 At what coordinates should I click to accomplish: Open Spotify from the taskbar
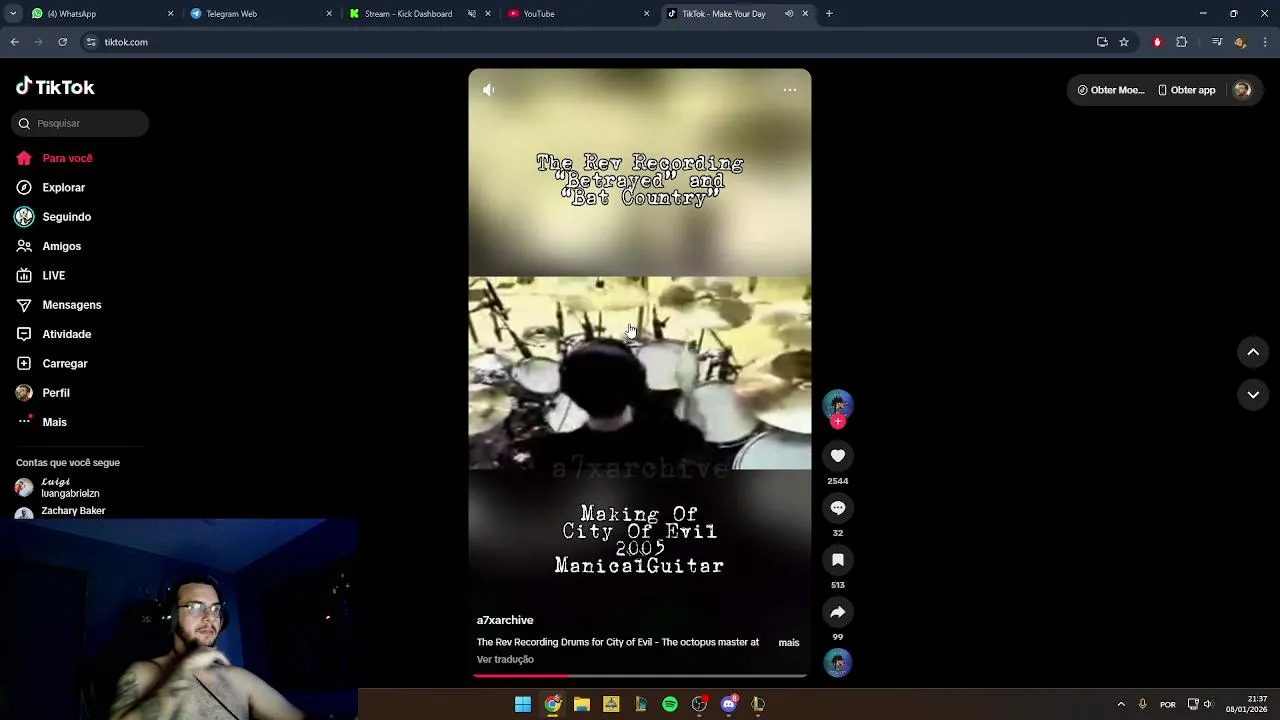click(x=670, y=704)
